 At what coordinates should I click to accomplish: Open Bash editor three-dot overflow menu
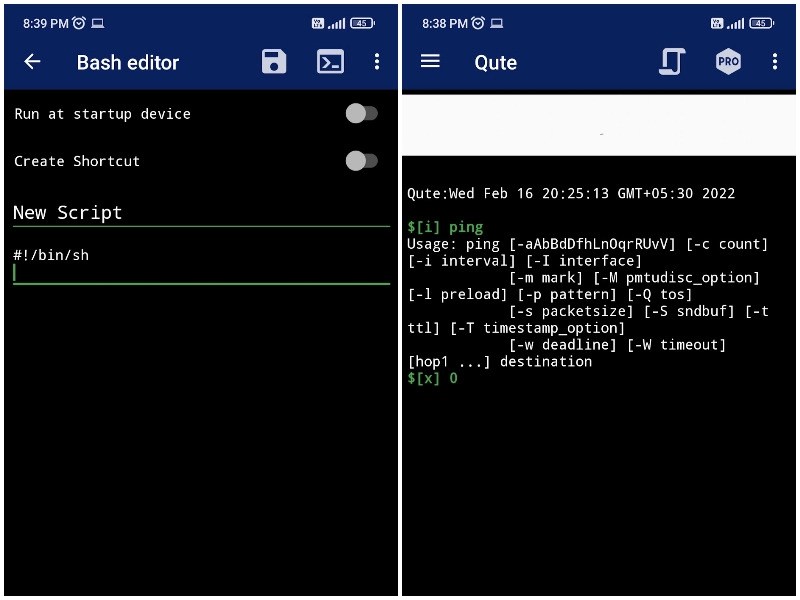tap(377, 62)
